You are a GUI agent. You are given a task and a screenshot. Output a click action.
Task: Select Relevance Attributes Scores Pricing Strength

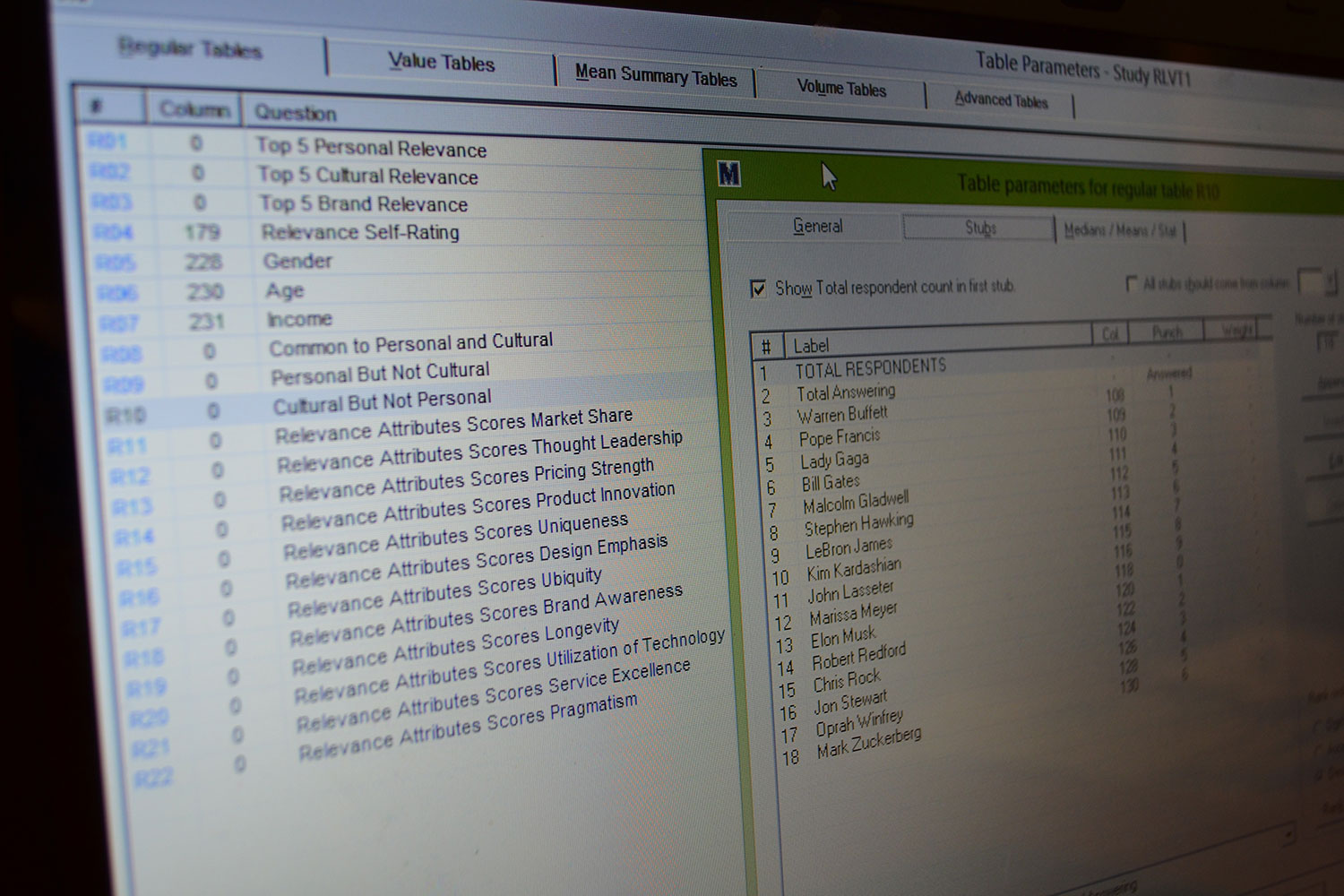pyautogui.click(x=466, y=480)
